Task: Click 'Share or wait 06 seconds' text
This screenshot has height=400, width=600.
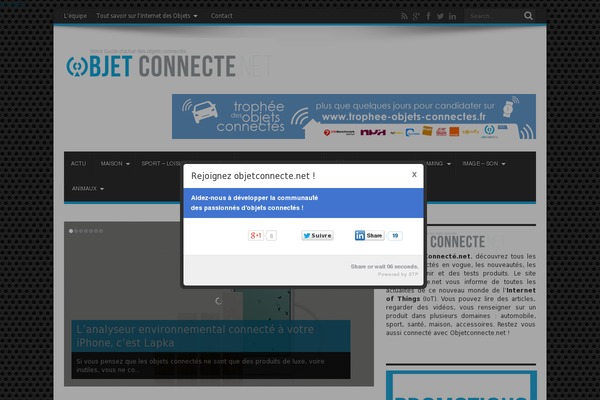Action: tap(385, 266)
